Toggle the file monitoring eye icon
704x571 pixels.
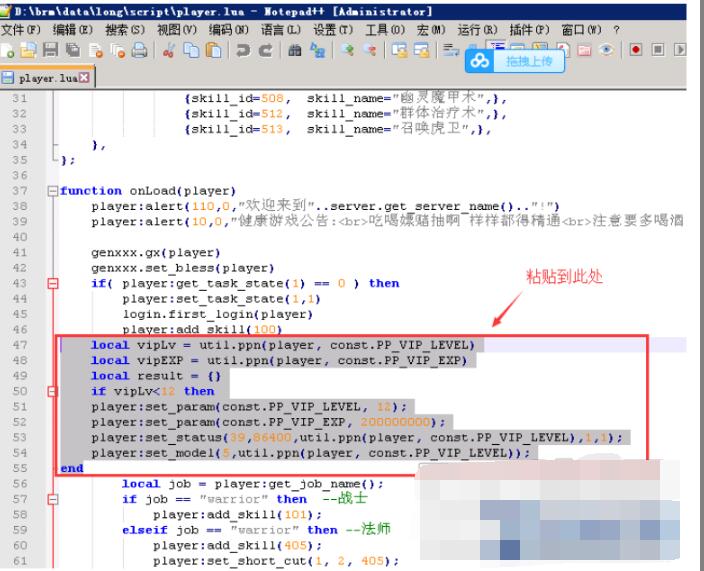click(608, 49)
